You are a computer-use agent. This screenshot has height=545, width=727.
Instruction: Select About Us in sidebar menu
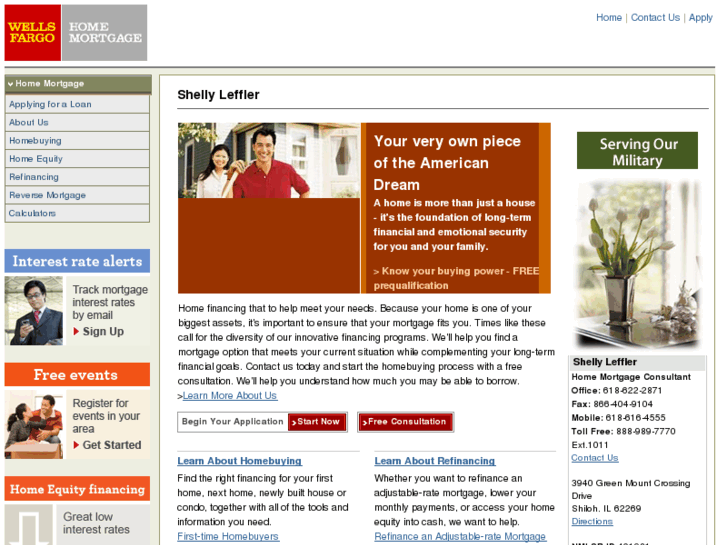point(77,122)
